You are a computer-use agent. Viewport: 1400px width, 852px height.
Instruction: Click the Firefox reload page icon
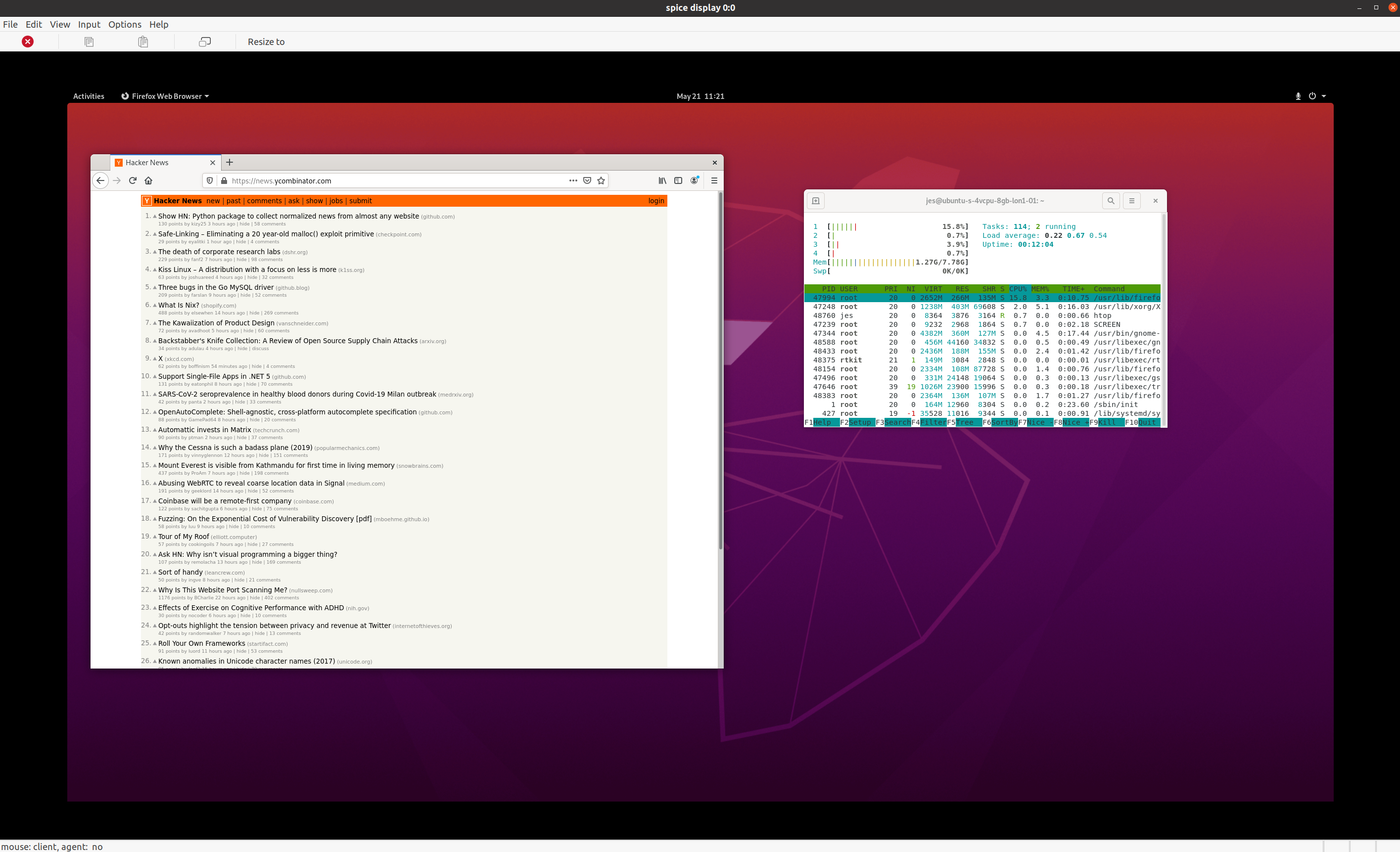click(x=133, y=180)
